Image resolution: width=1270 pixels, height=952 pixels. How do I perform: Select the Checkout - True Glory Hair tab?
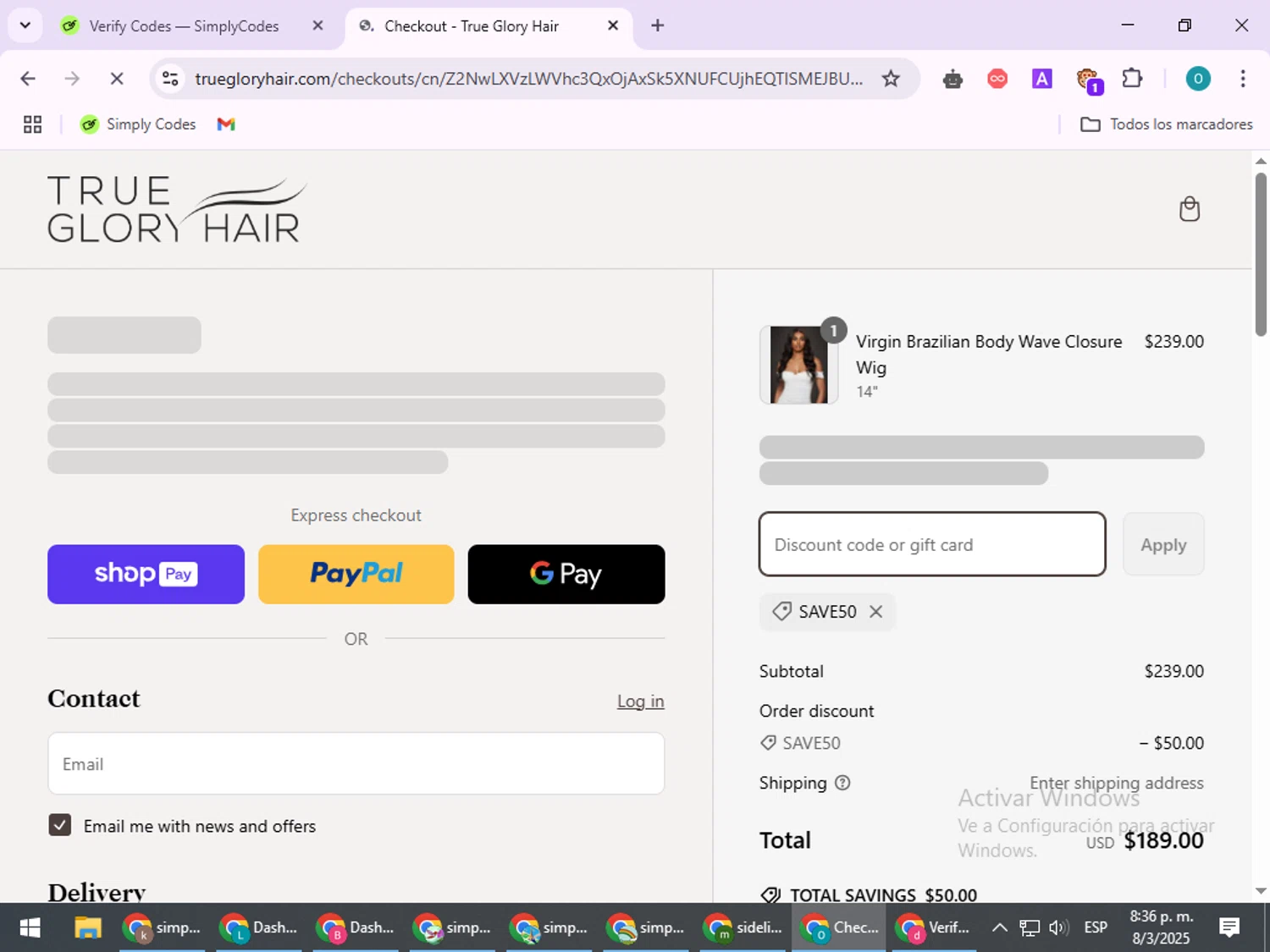click(472, 26)
